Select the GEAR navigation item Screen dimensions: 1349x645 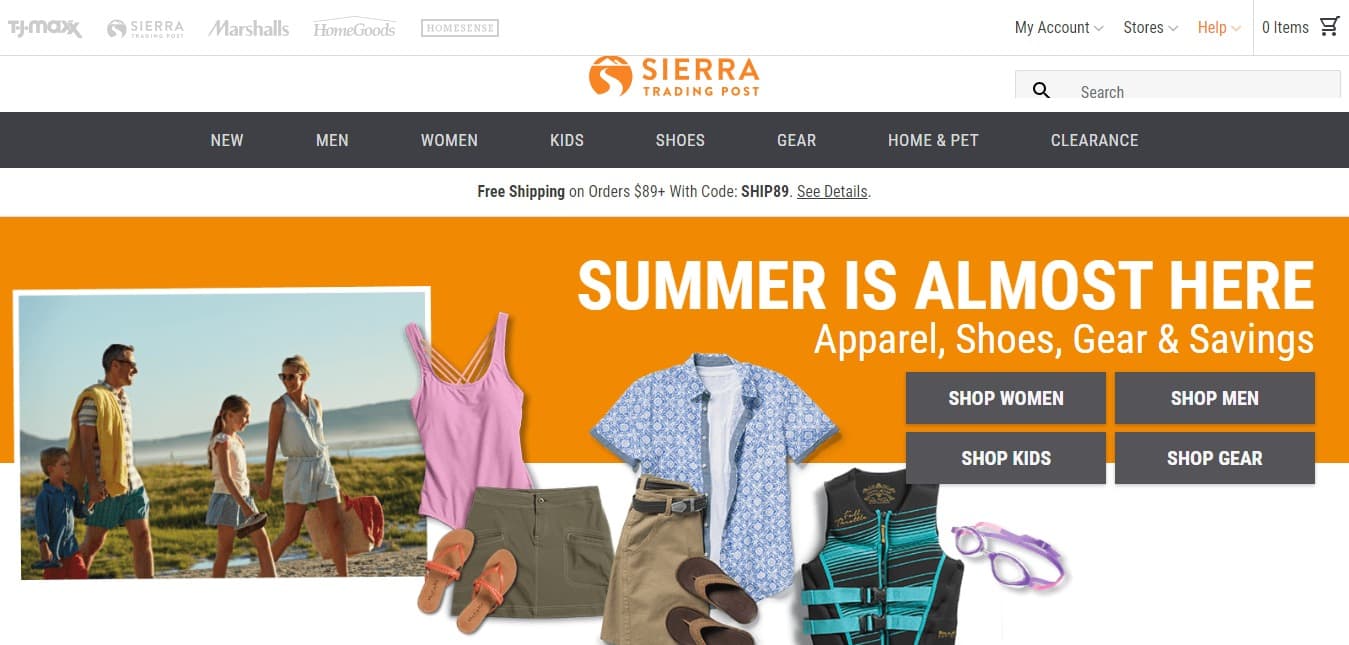796,140
